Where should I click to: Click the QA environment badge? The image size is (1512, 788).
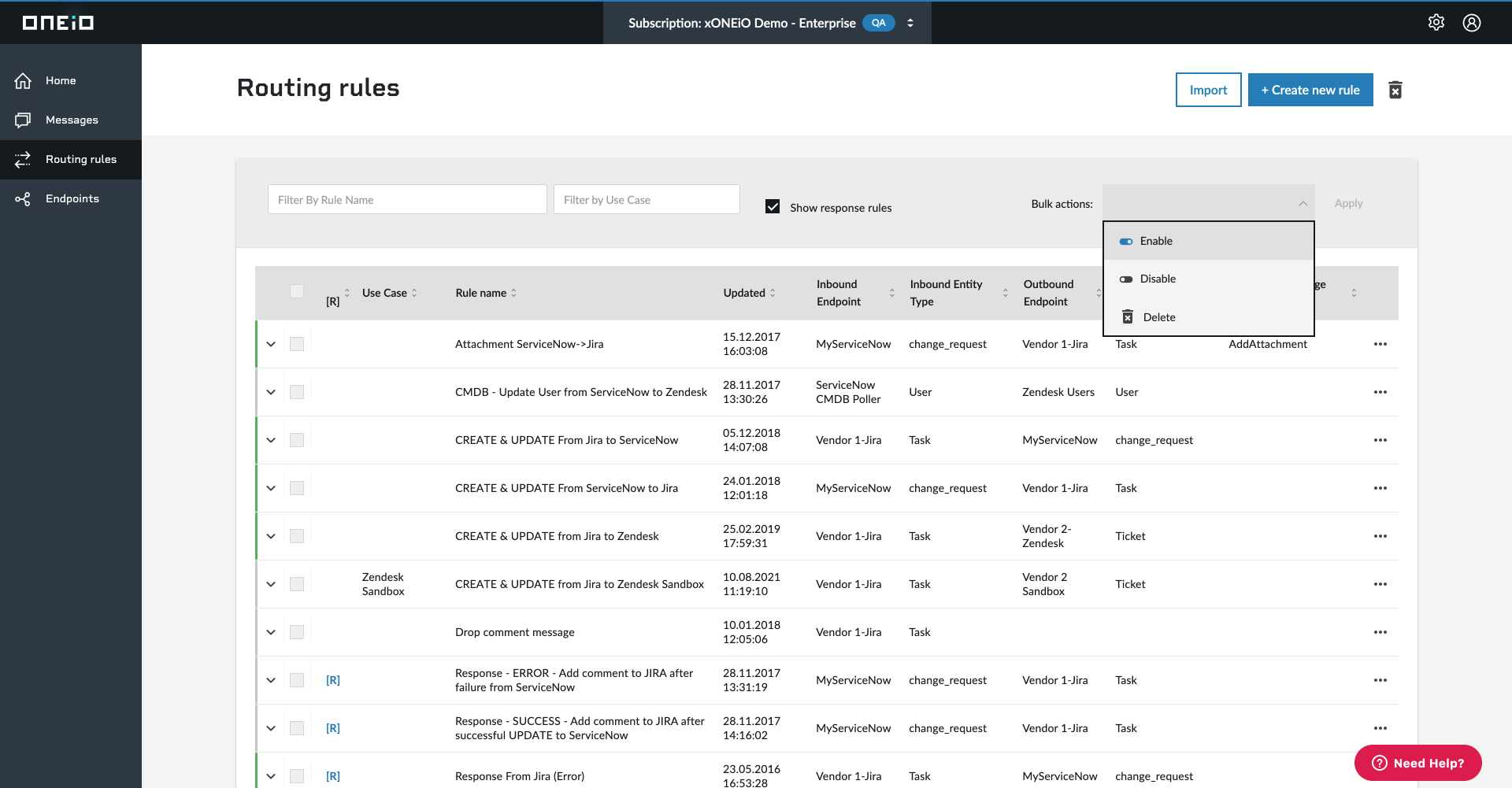pos(879,23)
